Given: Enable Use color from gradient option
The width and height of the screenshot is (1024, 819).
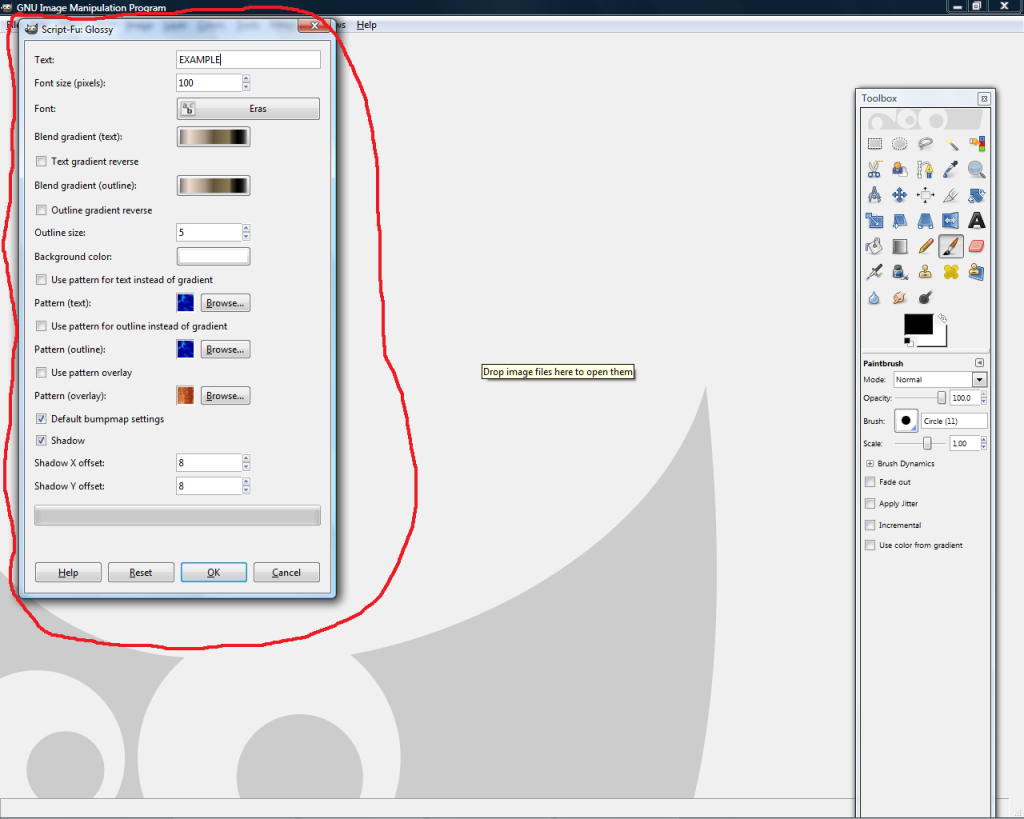Looking at the screenshot, I should coord(870,545).
